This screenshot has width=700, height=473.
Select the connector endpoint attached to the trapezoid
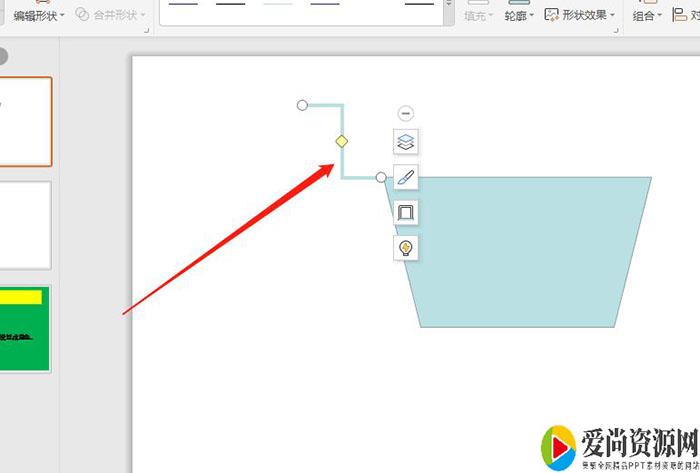(x=381, y=177)
